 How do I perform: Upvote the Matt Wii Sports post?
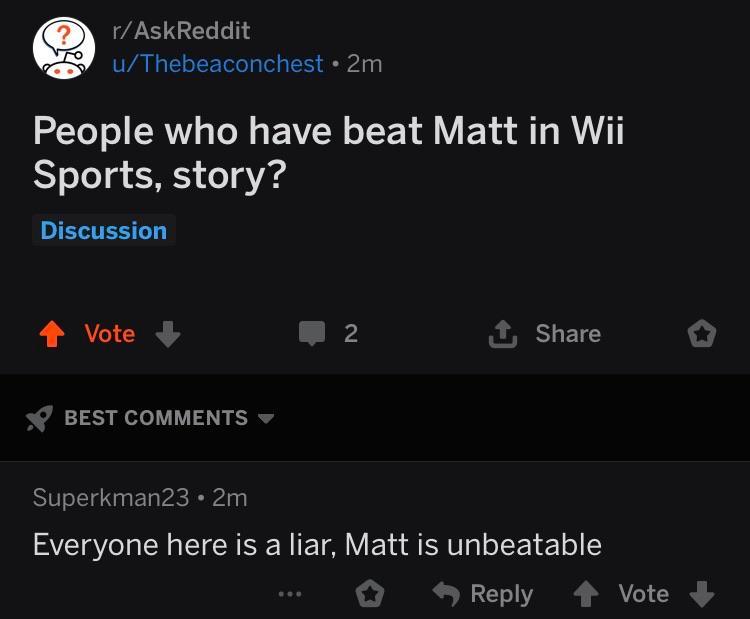[x=50, y=334]
